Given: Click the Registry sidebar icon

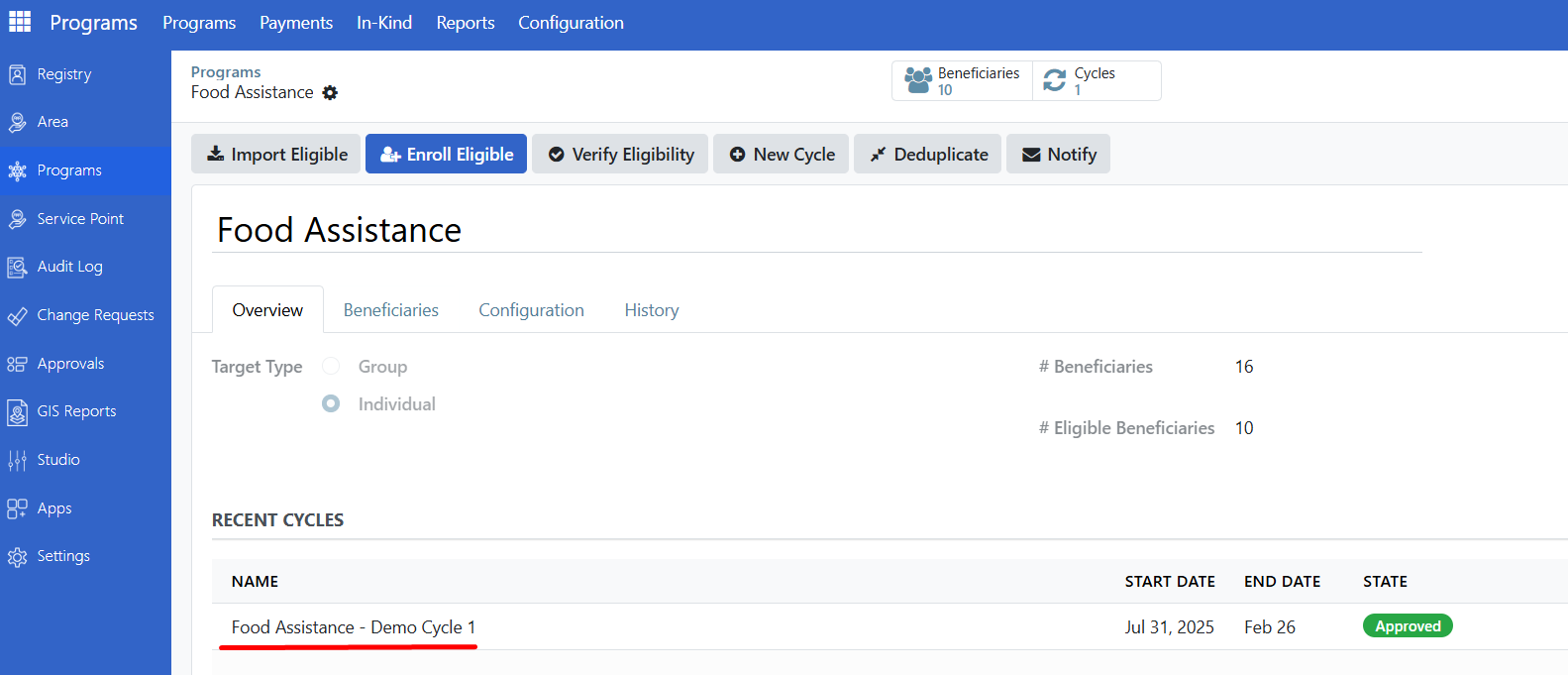Looking at the screenshot, I should tap(17, 74).
